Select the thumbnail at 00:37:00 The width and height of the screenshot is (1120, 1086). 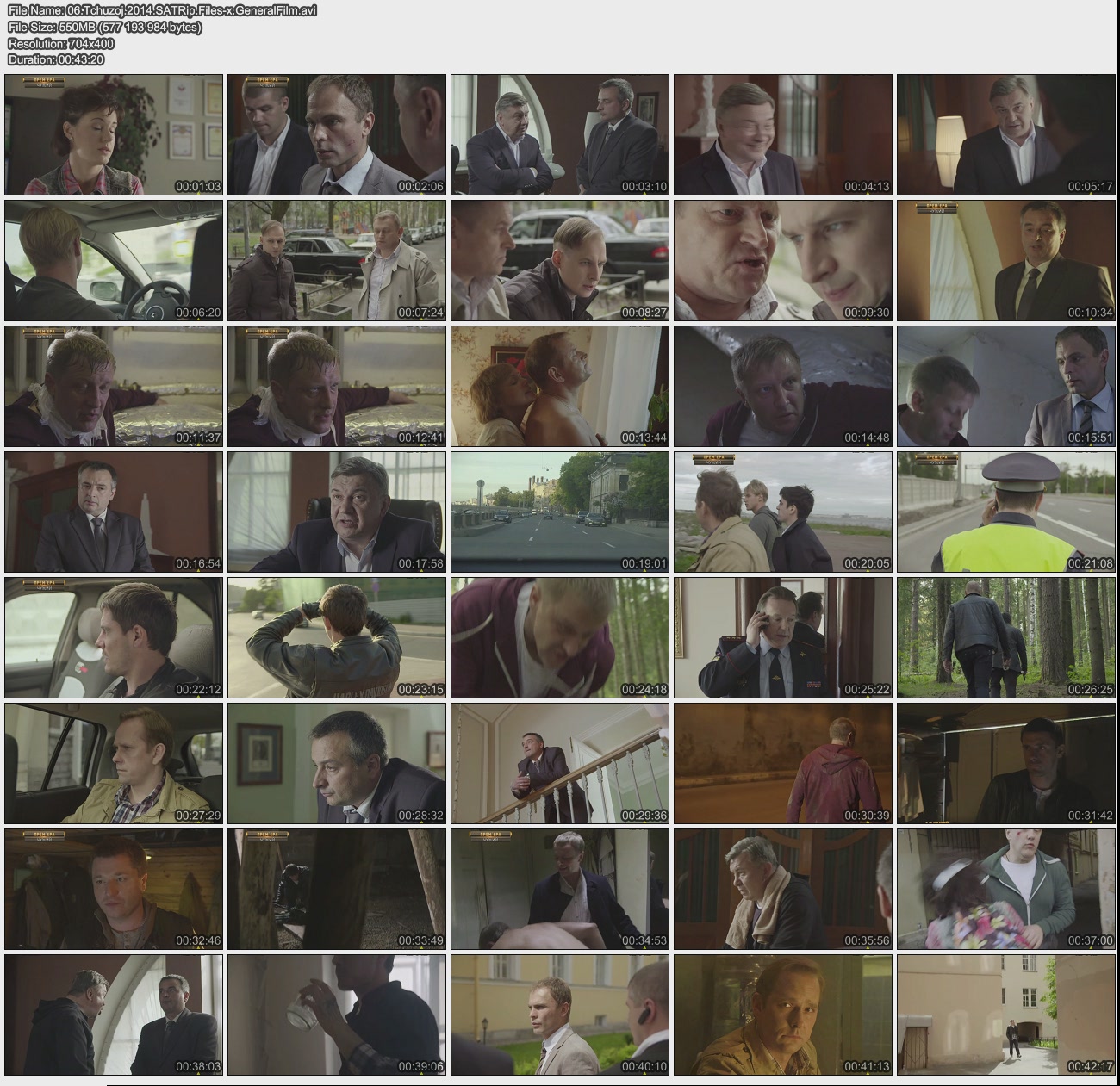1006,889
